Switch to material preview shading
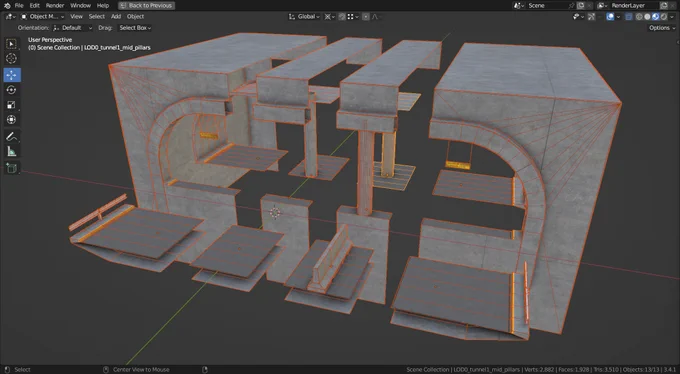 click(656, 16)
